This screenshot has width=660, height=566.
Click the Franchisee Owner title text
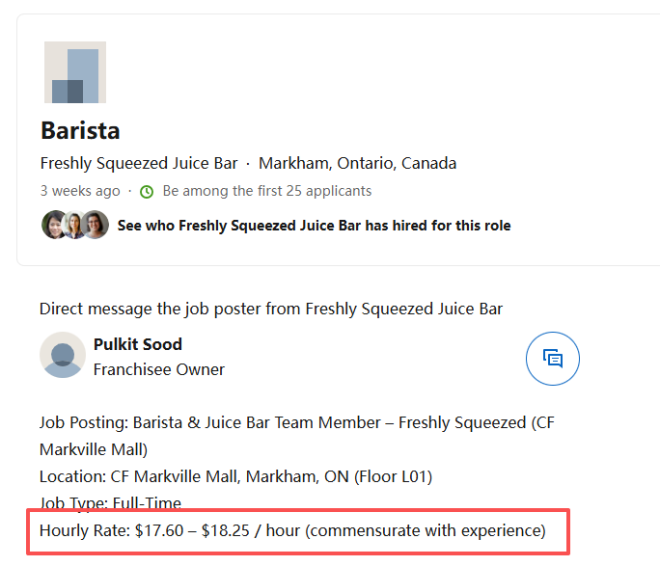click(x=159, y=369)
